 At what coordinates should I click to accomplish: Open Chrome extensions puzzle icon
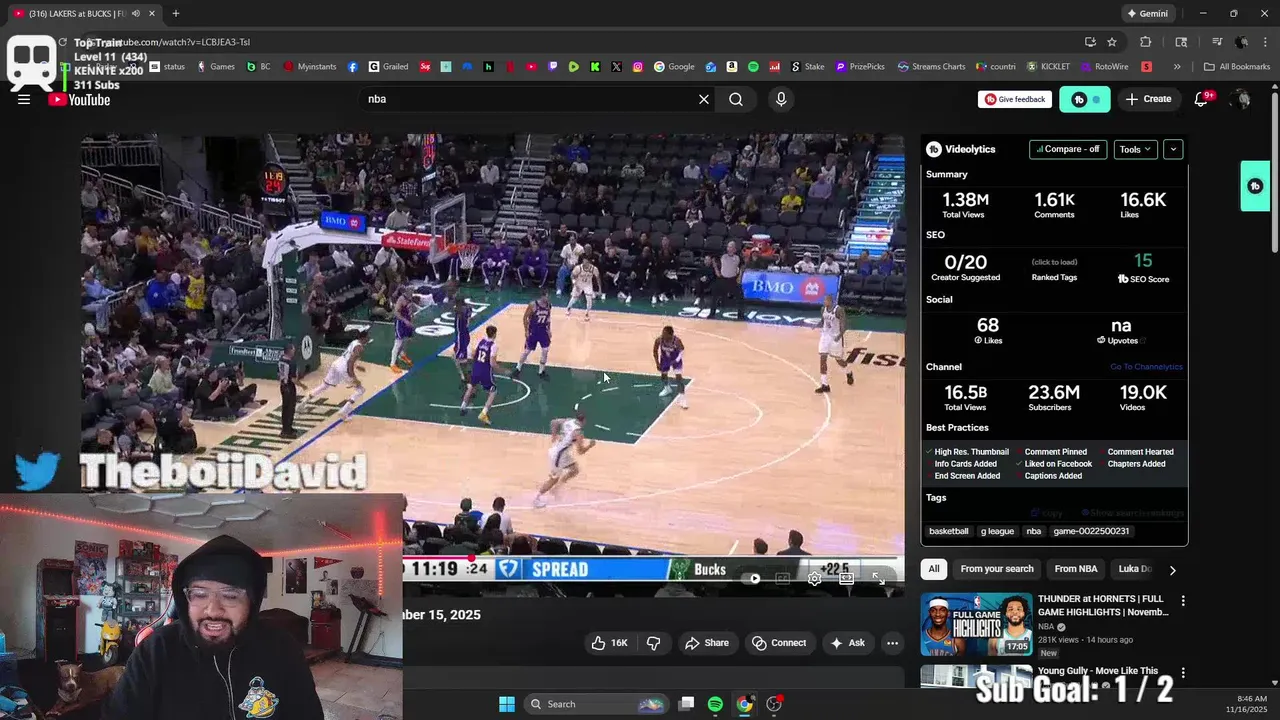click(x=1146, y=42)
